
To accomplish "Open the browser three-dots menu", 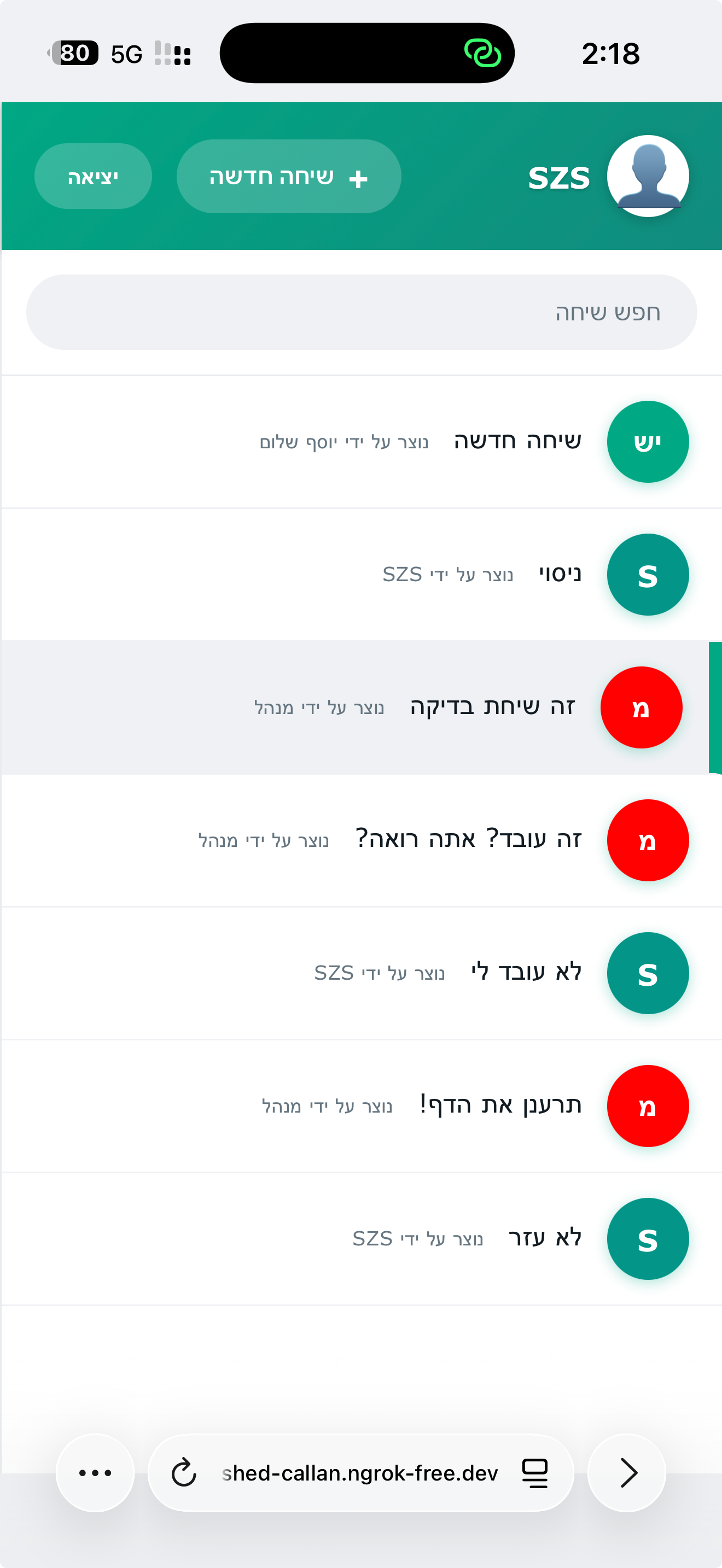I will 95,1473.
